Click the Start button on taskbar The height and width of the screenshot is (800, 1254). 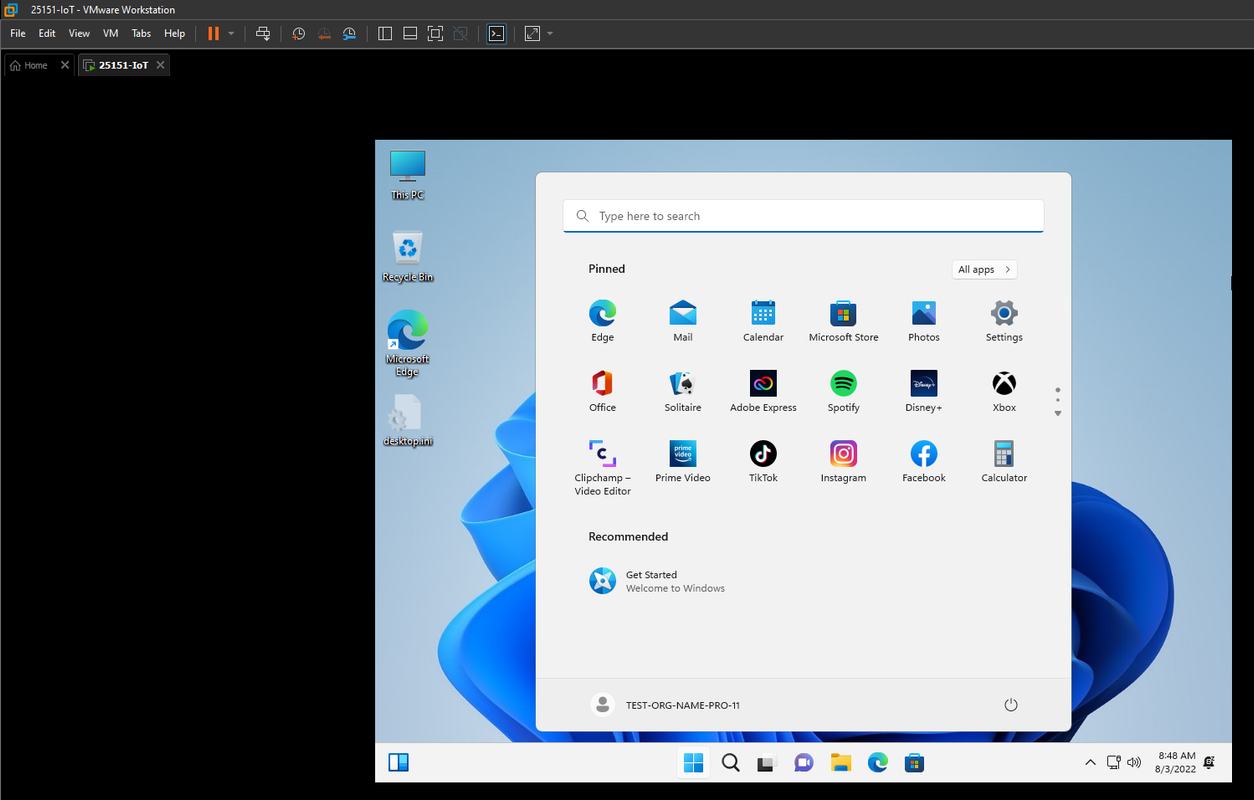coord(693,763)
